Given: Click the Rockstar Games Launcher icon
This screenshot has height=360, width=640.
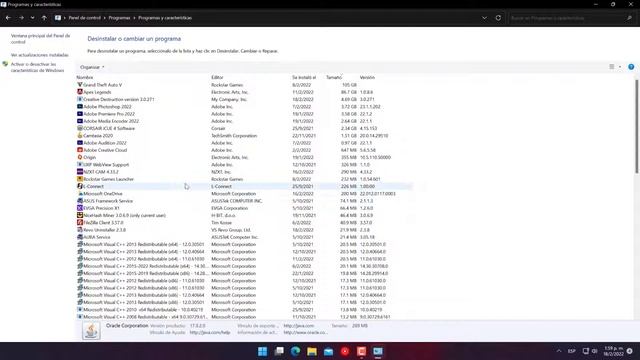Looking at the screenshot, I should coord(80,179).
